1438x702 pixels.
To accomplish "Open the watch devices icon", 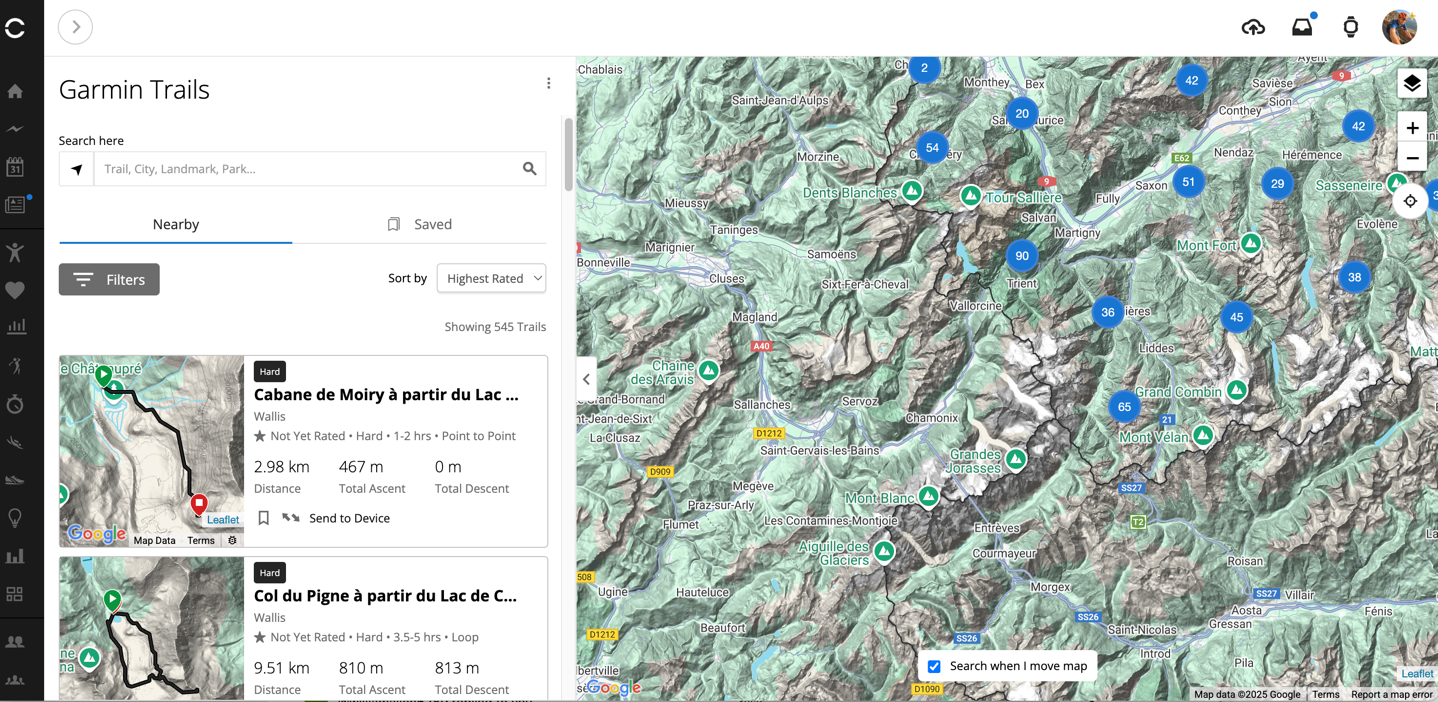I will tap(1350, 27).
